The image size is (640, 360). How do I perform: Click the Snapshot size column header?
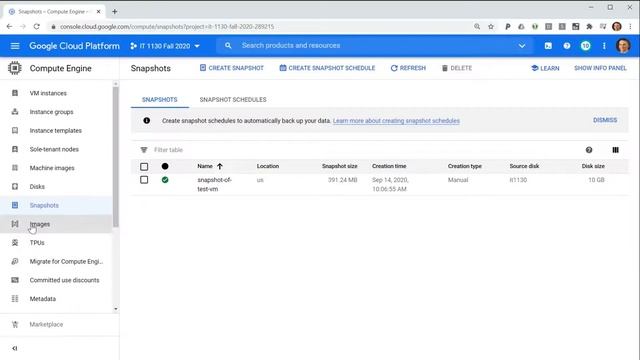pos(339,166)
